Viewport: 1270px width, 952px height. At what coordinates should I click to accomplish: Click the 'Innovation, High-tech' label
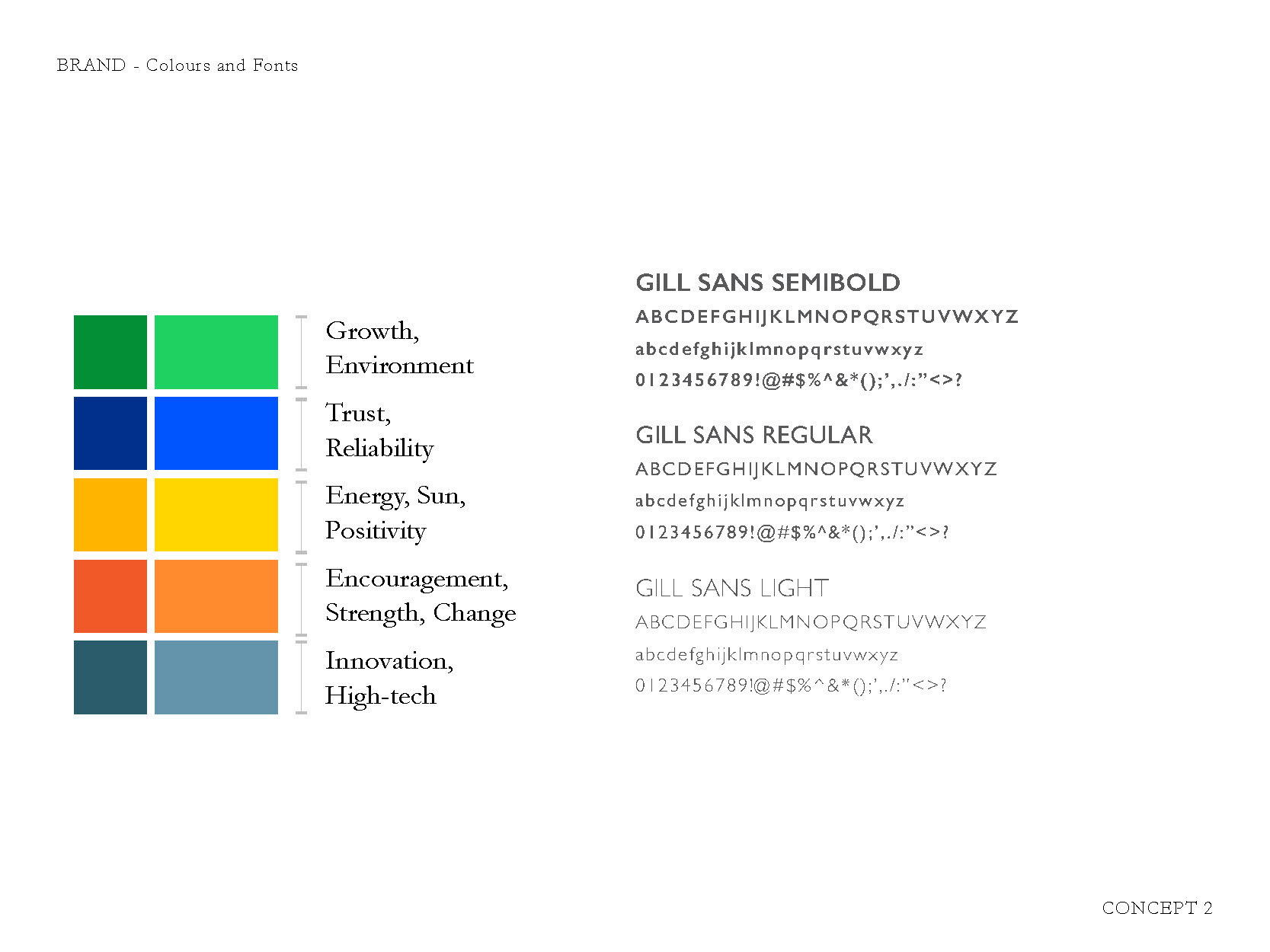tap(389, 678)
